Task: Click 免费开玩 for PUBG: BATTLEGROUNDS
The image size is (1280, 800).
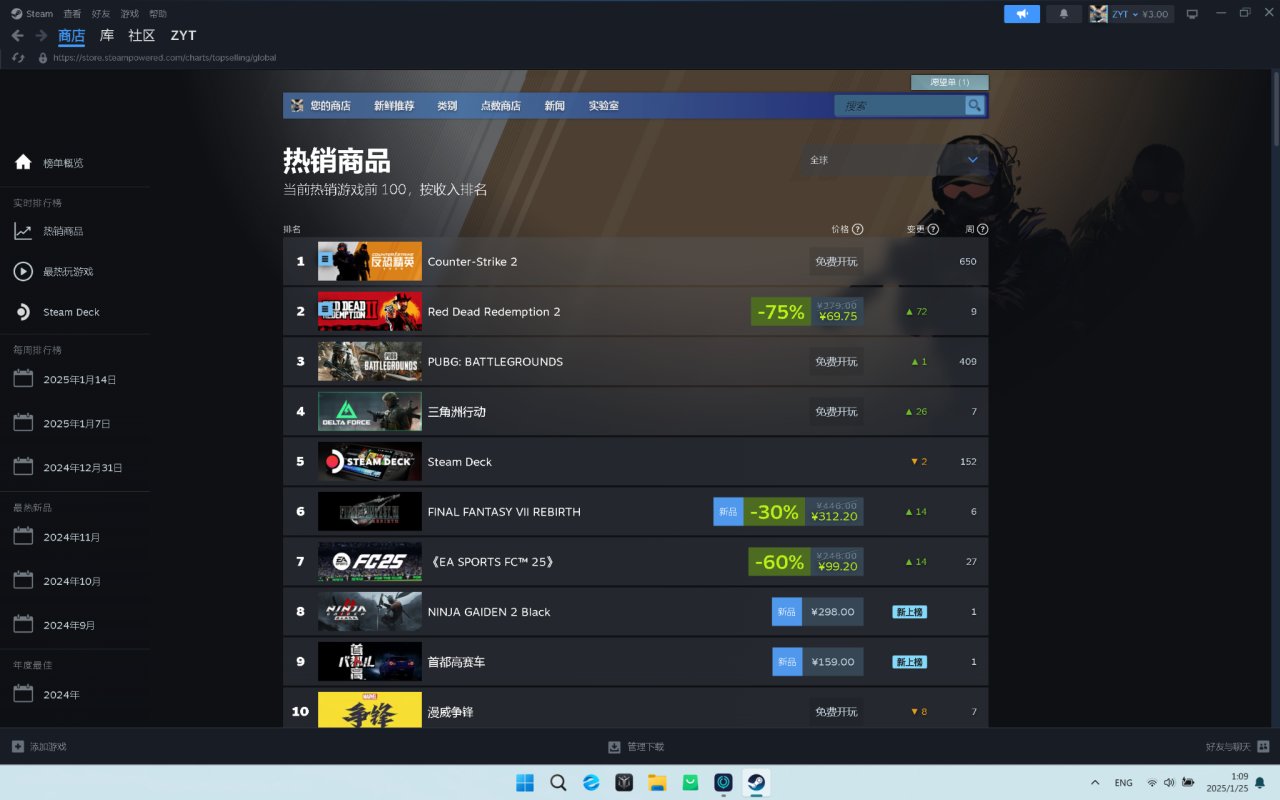Action: click(x=836, y=362)
